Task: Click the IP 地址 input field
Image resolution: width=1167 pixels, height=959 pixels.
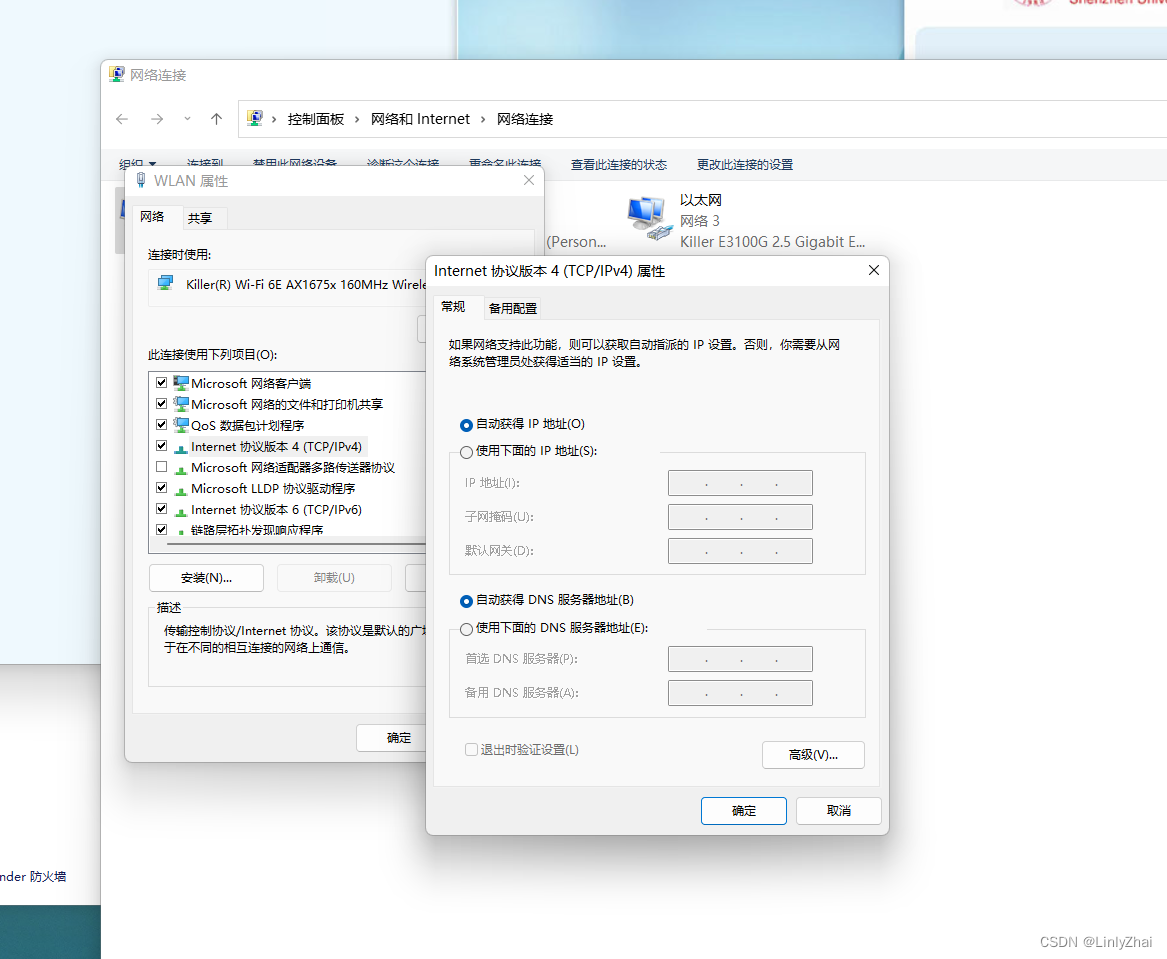Action: 740,483
